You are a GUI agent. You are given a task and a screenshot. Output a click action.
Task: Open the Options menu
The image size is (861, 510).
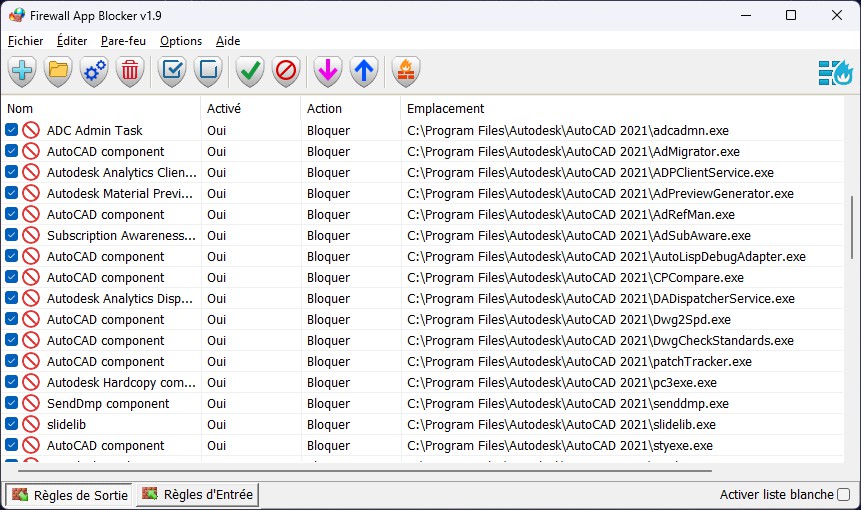181,41
